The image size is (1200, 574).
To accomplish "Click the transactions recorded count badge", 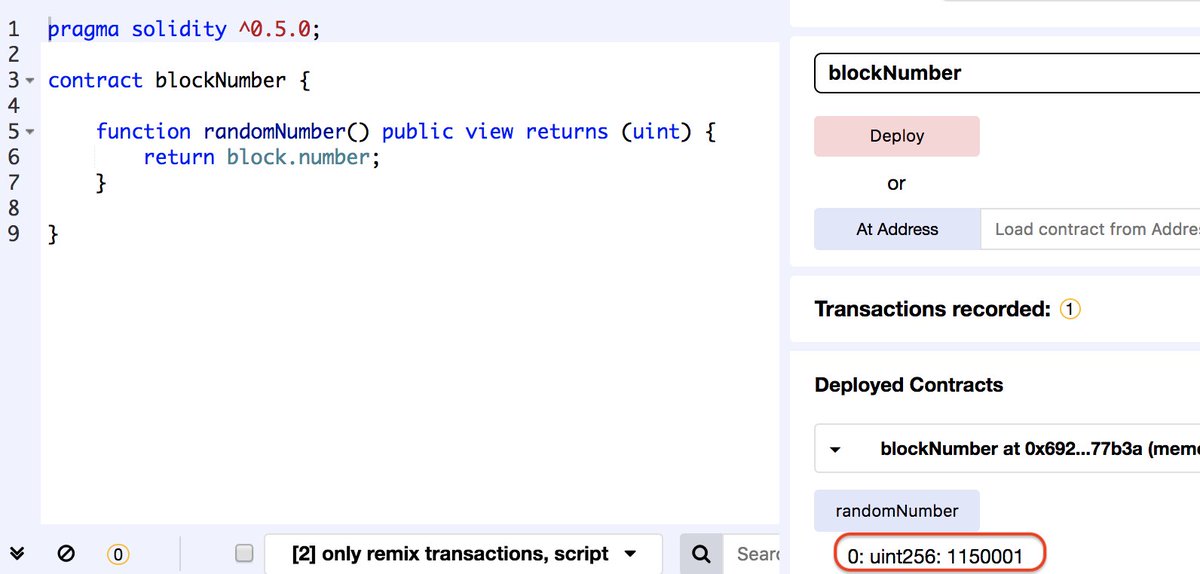I will pyautogui.click(x=1069, y=309).
